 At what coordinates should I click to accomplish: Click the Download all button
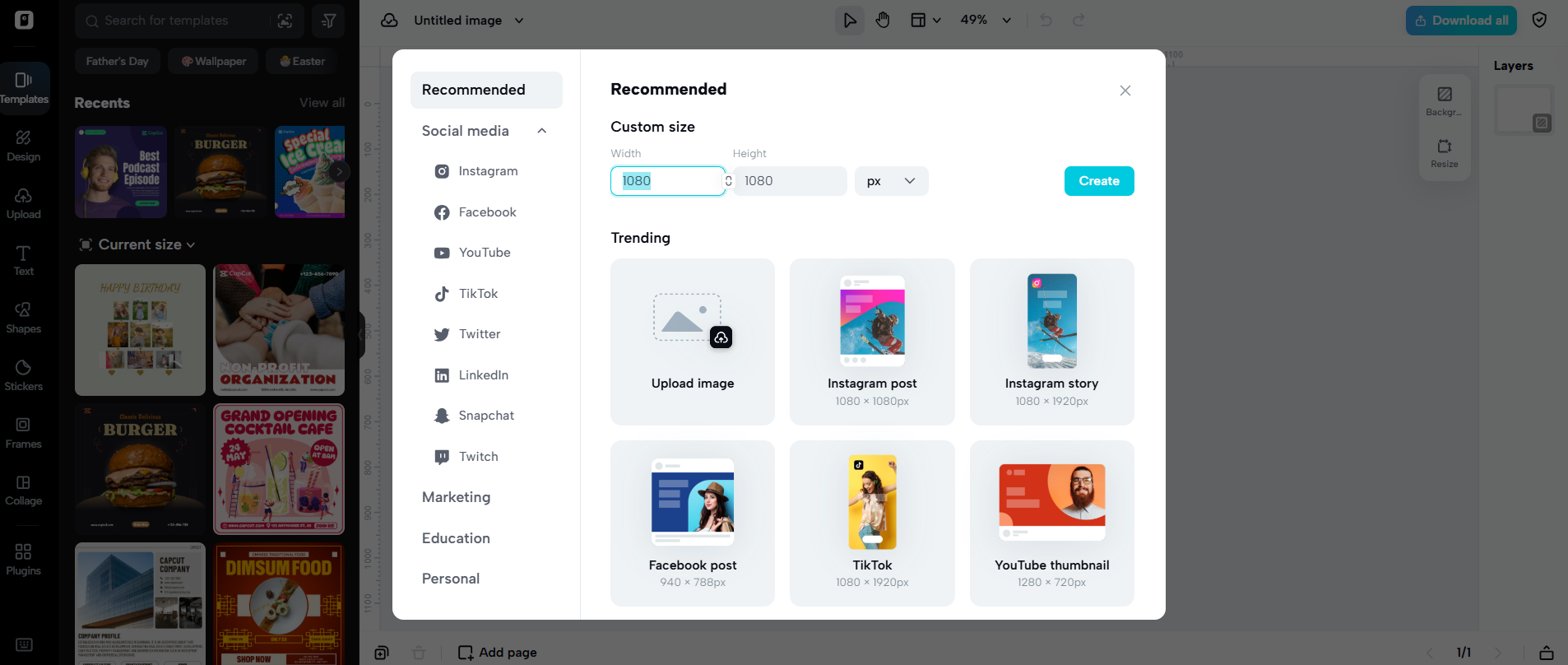(x=1460, y=21)
